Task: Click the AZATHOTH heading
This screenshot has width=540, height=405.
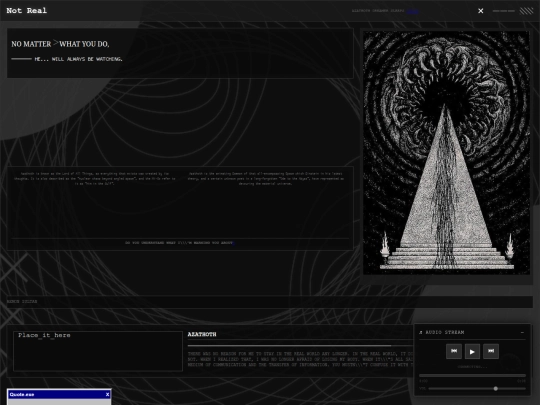Action: [202, 334]
